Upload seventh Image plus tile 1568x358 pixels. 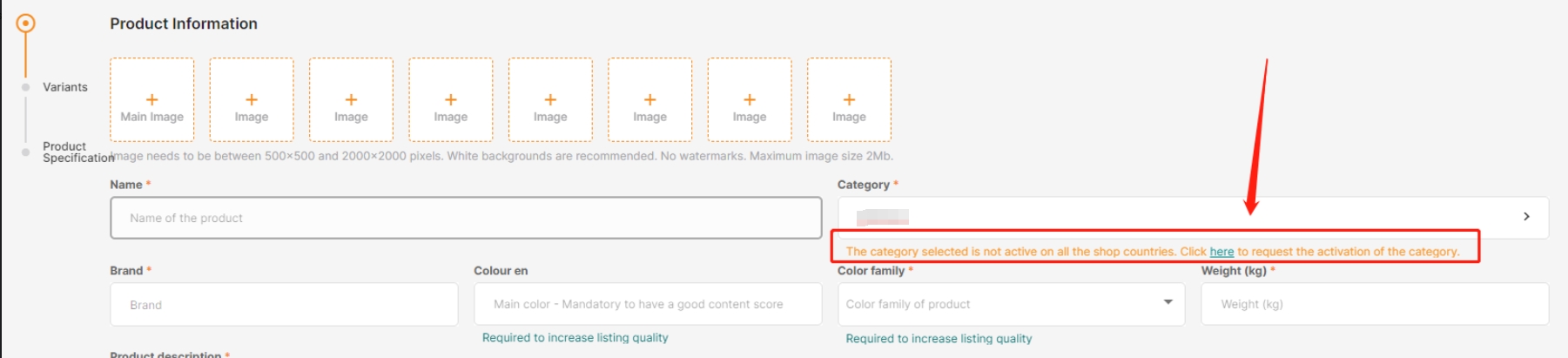pyautogui.click(x=750, y=99)
